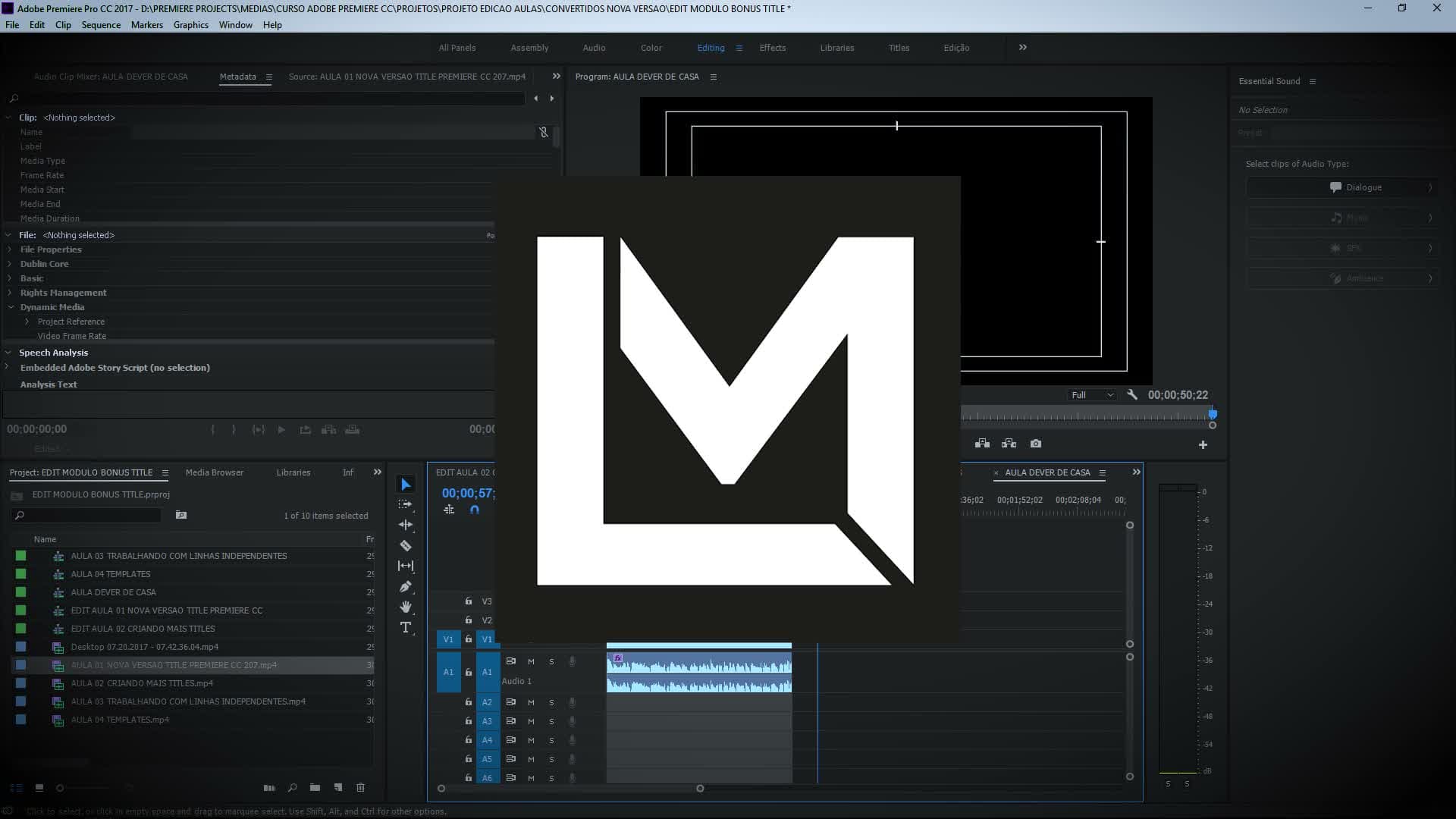The height and width of the screenshot is (819, 1456).
Task: Click the Play button in Source controls
Action: pyautogui.click(x=281, y=429)
